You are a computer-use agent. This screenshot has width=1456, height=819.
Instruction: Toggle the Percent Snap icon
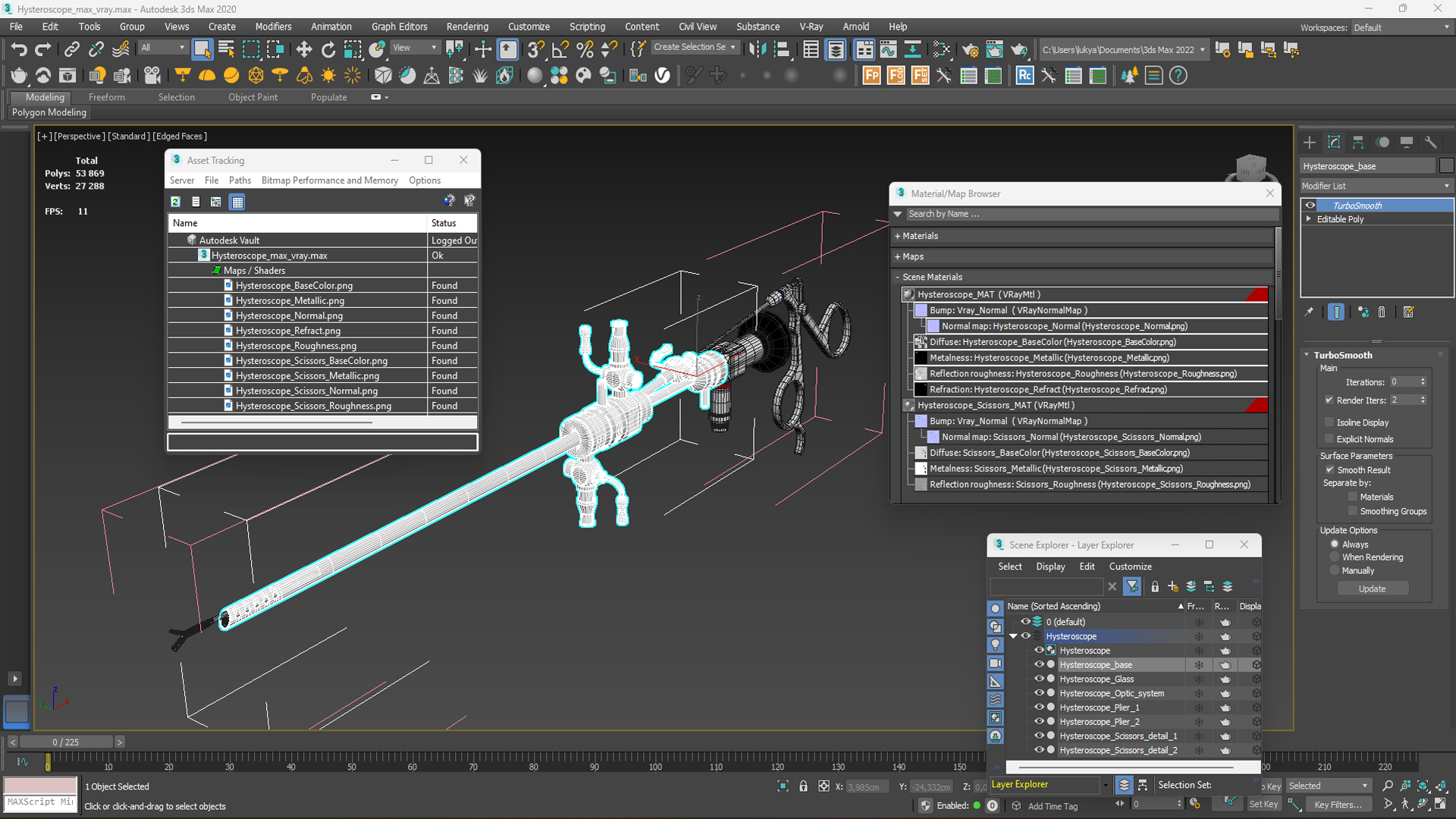pos(585,49)
